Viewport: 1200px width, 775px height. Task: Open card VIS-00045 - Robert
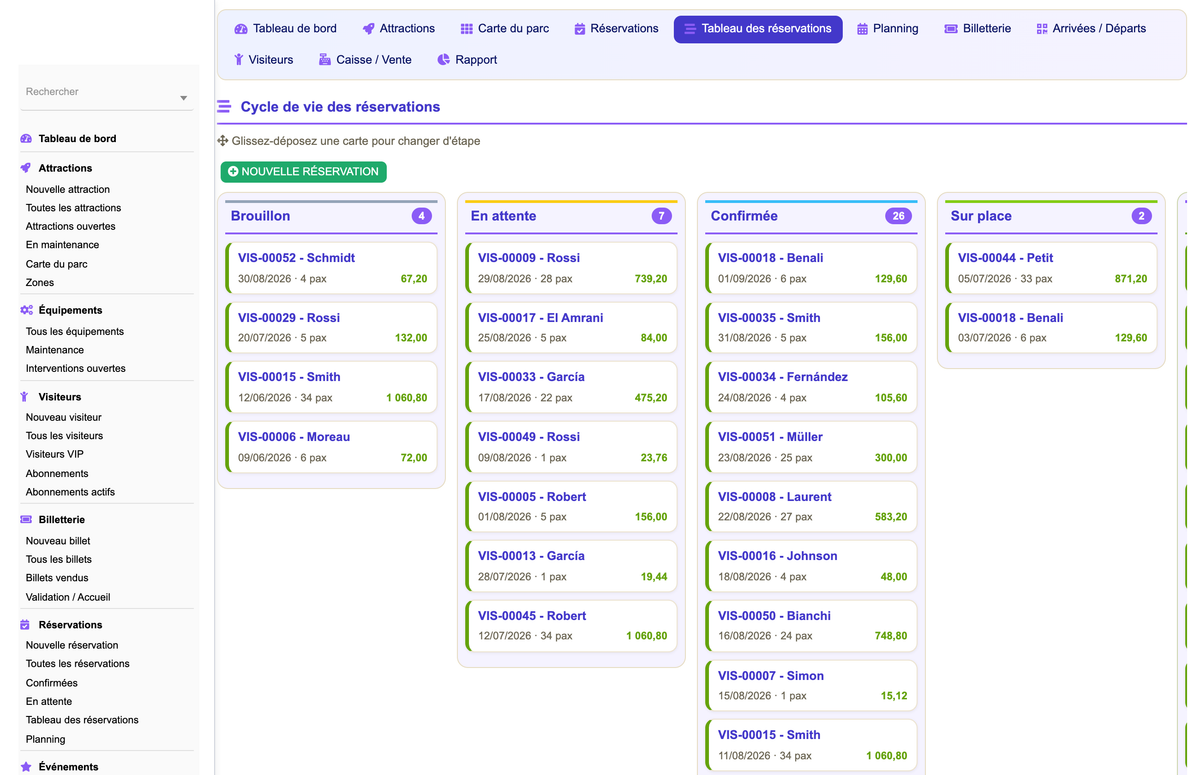[572, 626]
